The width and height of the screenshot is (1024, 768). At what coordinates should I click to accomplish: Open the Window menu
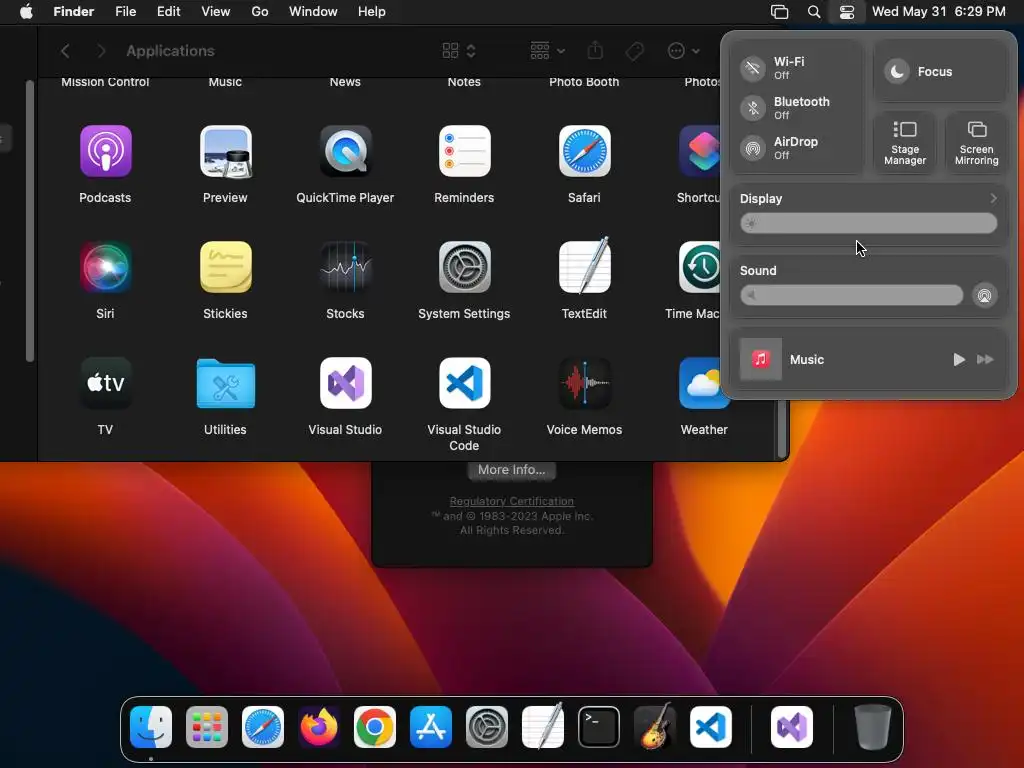(313, 12)
